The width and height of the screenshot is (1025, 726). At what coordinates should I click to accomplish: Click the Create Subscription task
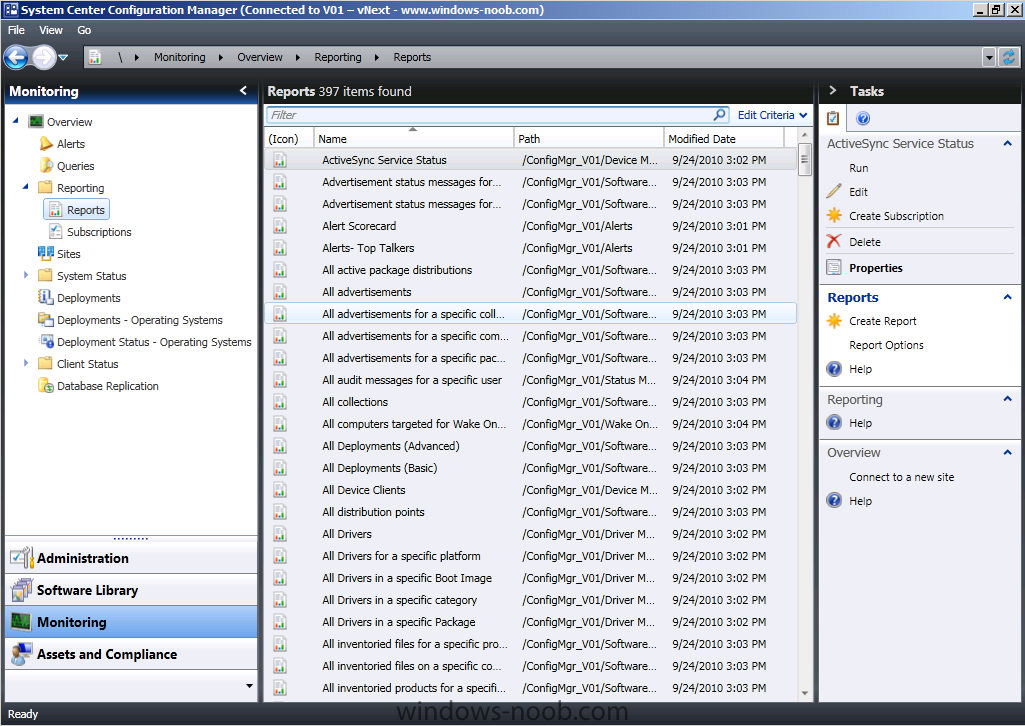point(896,216)
